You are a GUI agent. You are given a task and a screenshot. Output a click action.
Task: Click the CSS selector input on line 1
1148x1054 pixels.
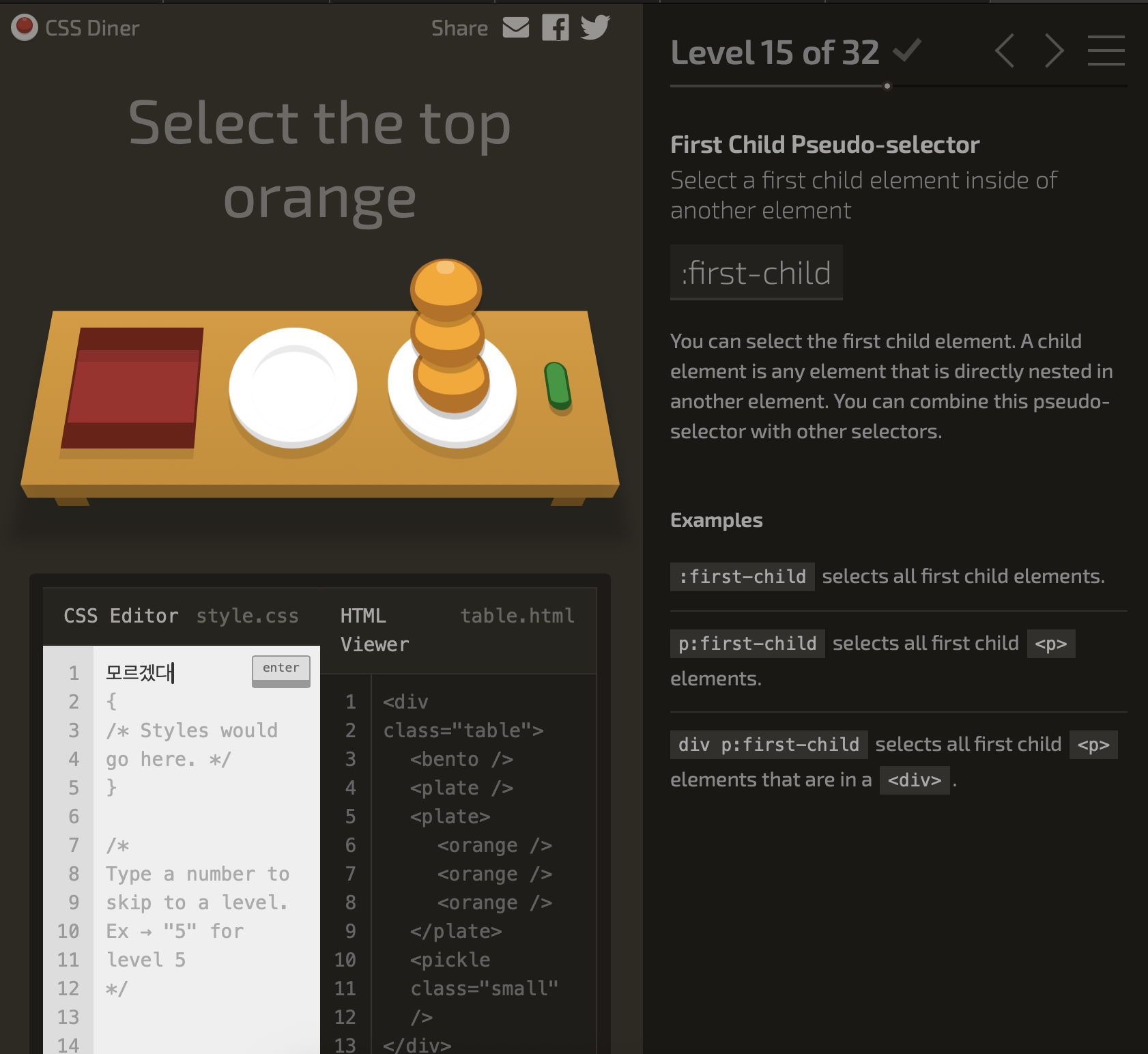pos(177,673)
